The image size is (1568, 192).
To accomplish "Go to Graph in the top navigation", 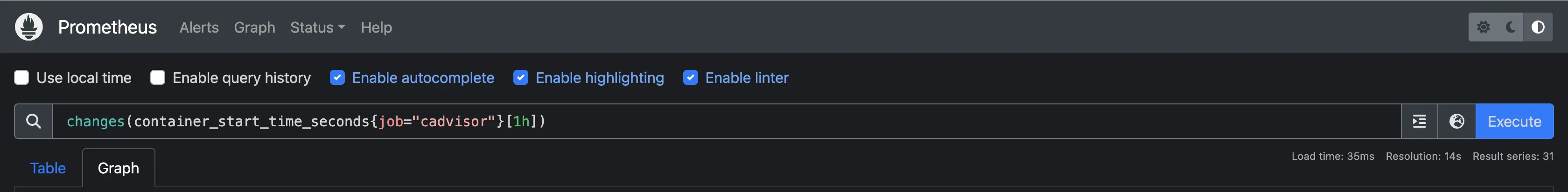I will (254, 27).
